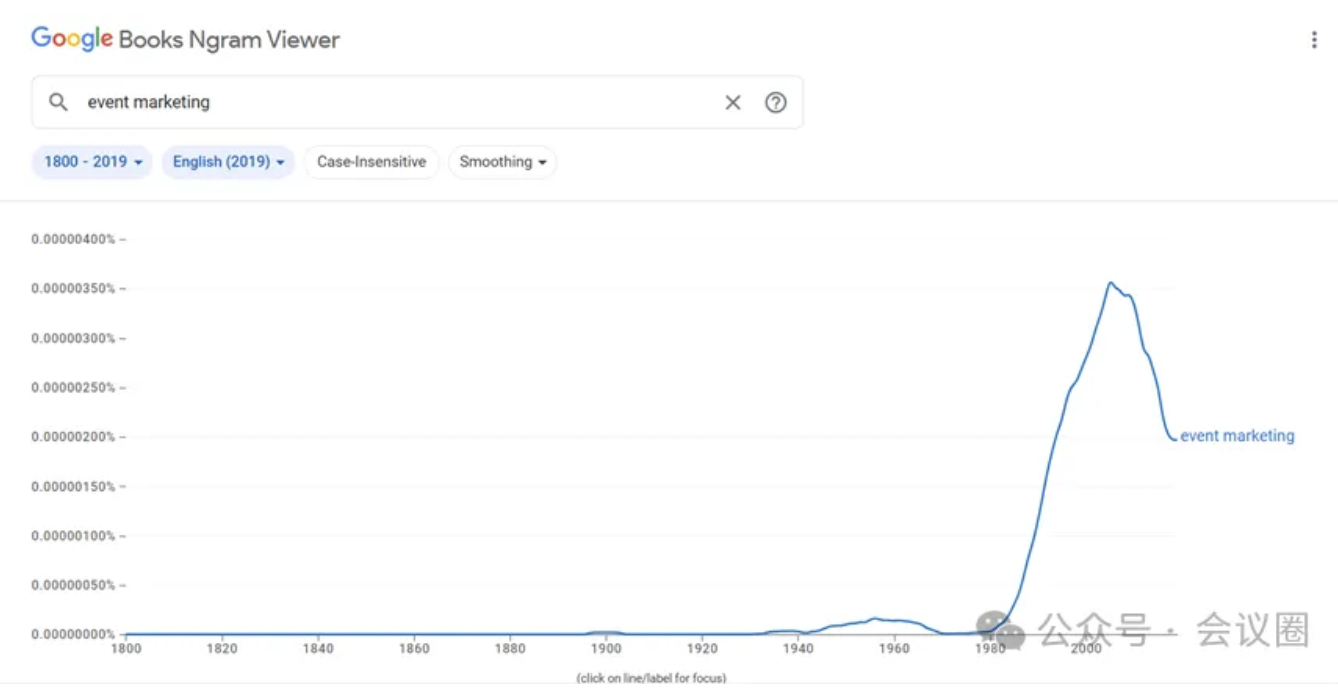Expand the English (2019) corpus dropdown
The width and height of the screenshot is (1338, 688).
tap(228, 162)
